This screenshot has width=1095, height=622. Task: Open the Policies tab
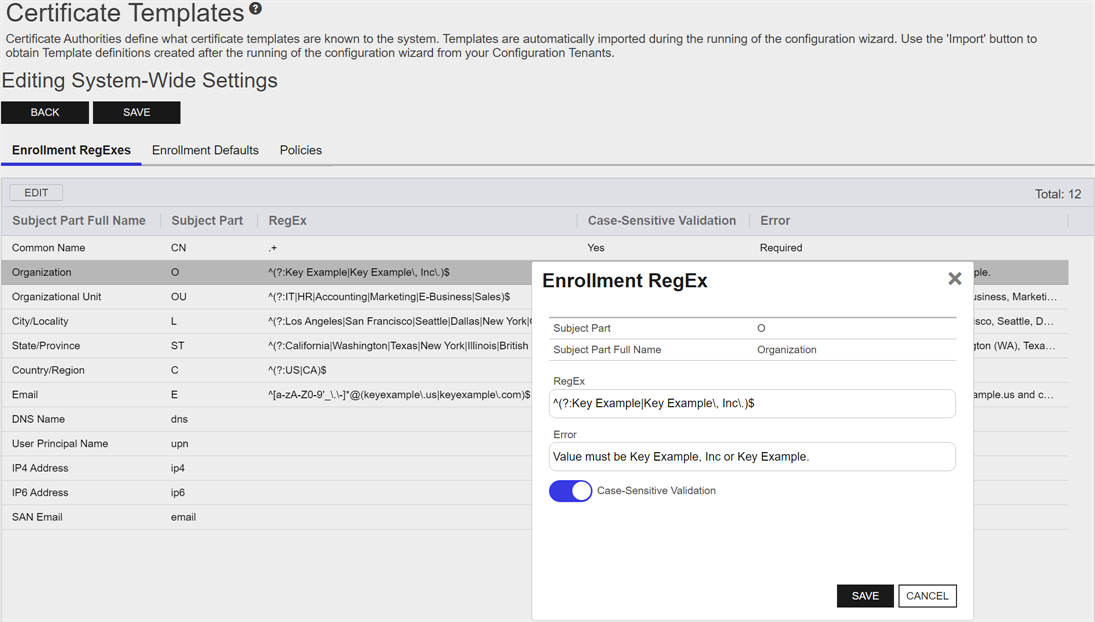[300, 150]
